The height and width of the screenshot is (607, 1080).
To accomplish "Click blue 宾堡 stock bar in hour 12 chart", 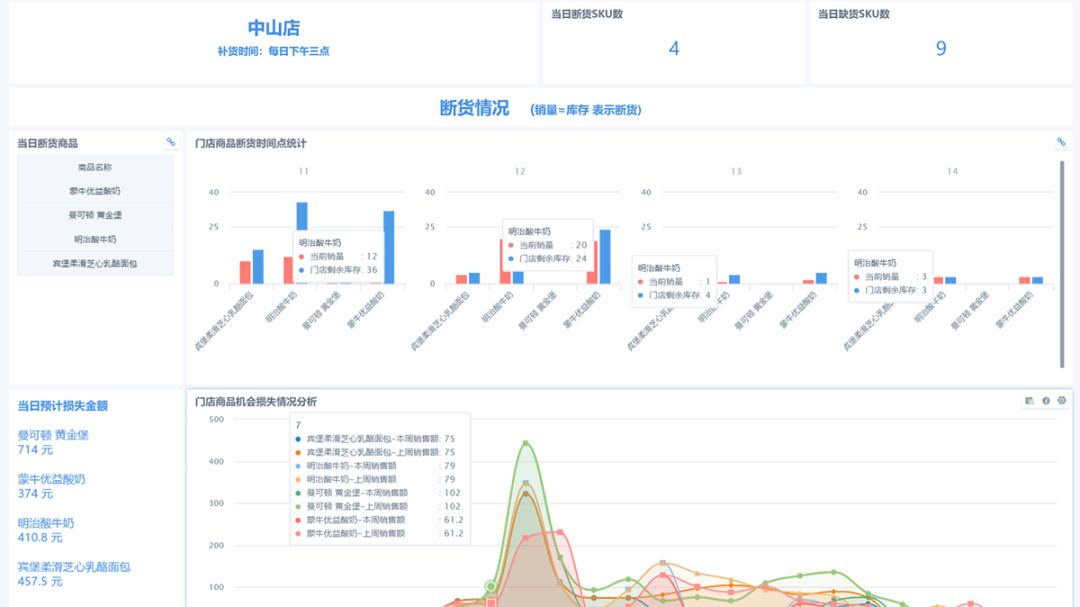I will pos(475,278).
